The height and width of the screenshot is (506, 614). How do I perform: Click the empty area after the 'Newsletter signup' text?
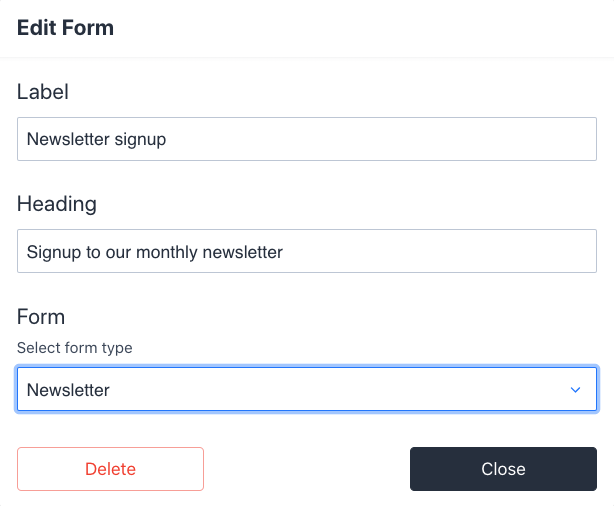400,140
